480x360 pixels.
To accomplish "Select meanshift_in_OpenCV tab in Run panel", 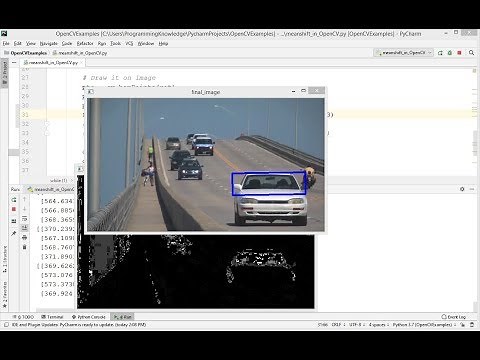I will pyautogui.click(x=52, y=189).
